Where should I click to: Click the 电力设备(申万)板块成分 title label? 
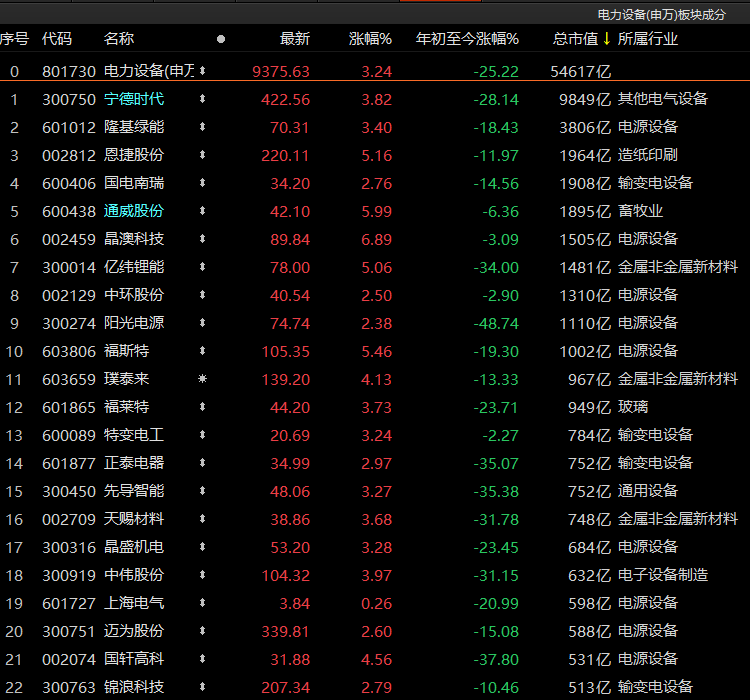coord(669,15)
